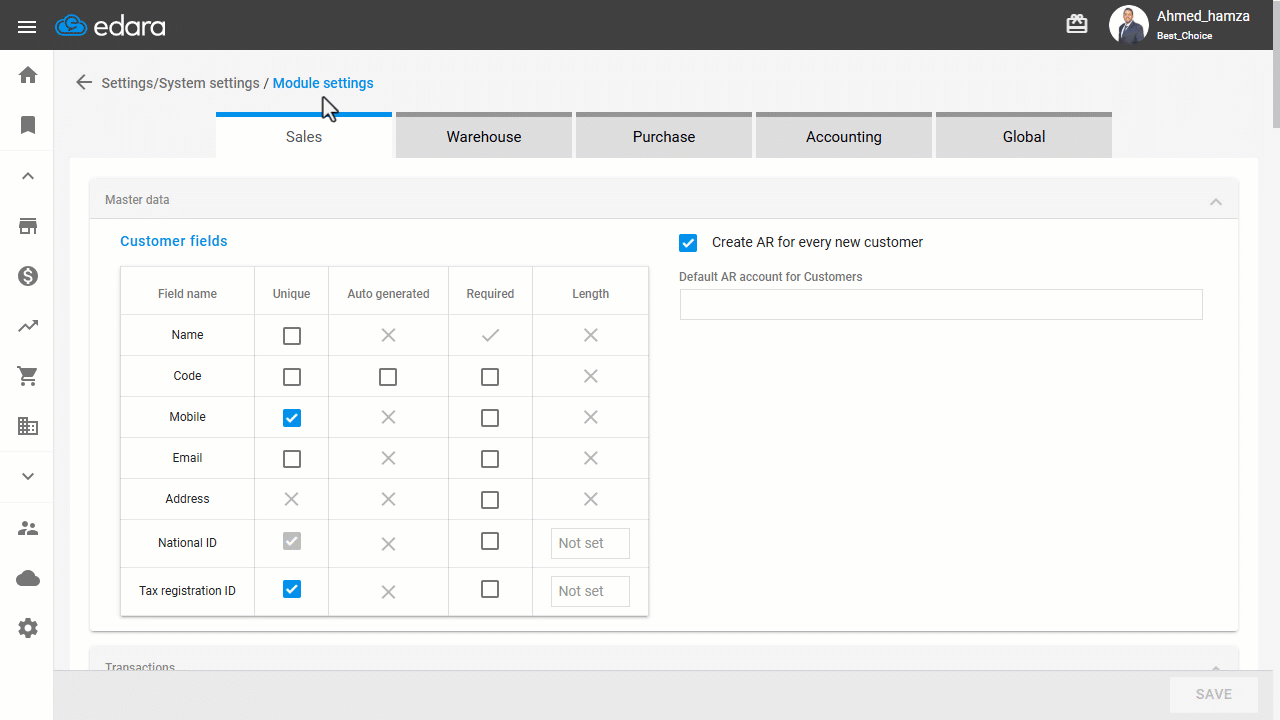Viewport: 1280px width, 720px height.
Task: Open the people icon in sidebar
Action: click(x=28, y=528)
